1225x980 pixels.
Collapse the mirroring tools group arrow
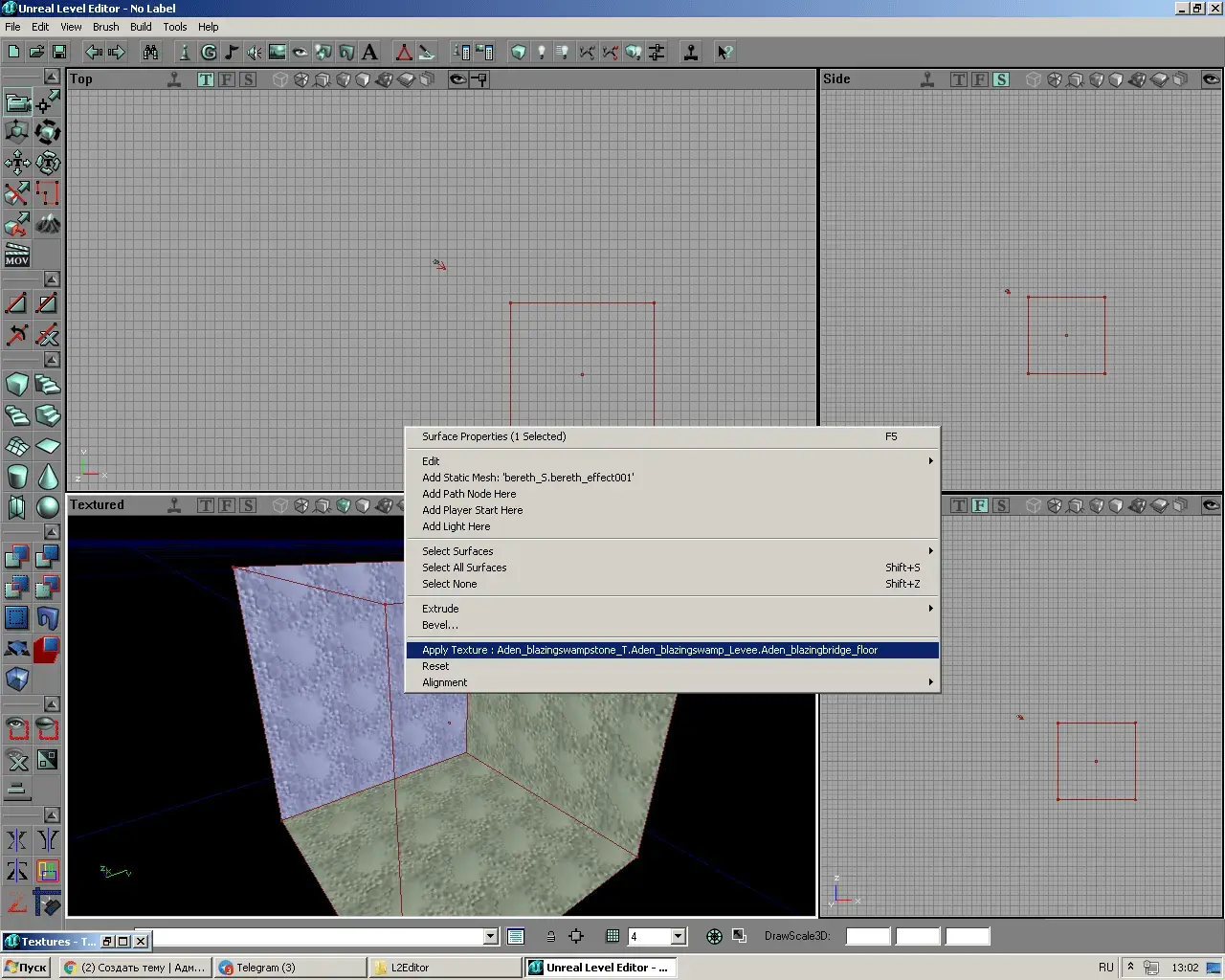coord(52,814)
